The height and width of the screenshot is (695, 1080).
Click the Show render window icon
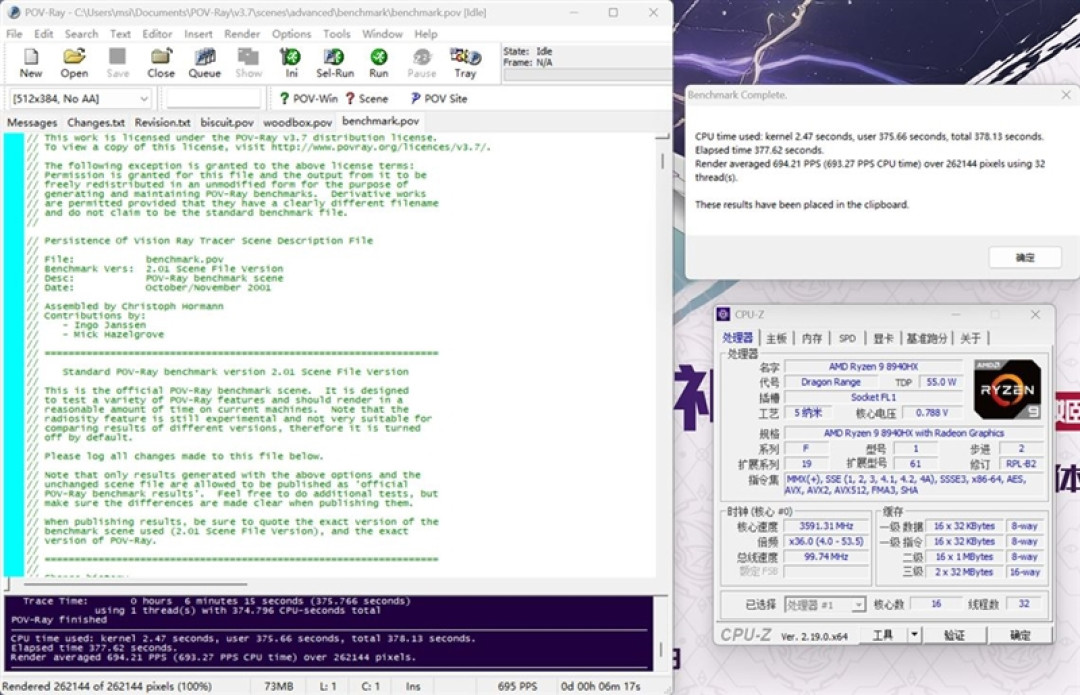click(248, 63)
